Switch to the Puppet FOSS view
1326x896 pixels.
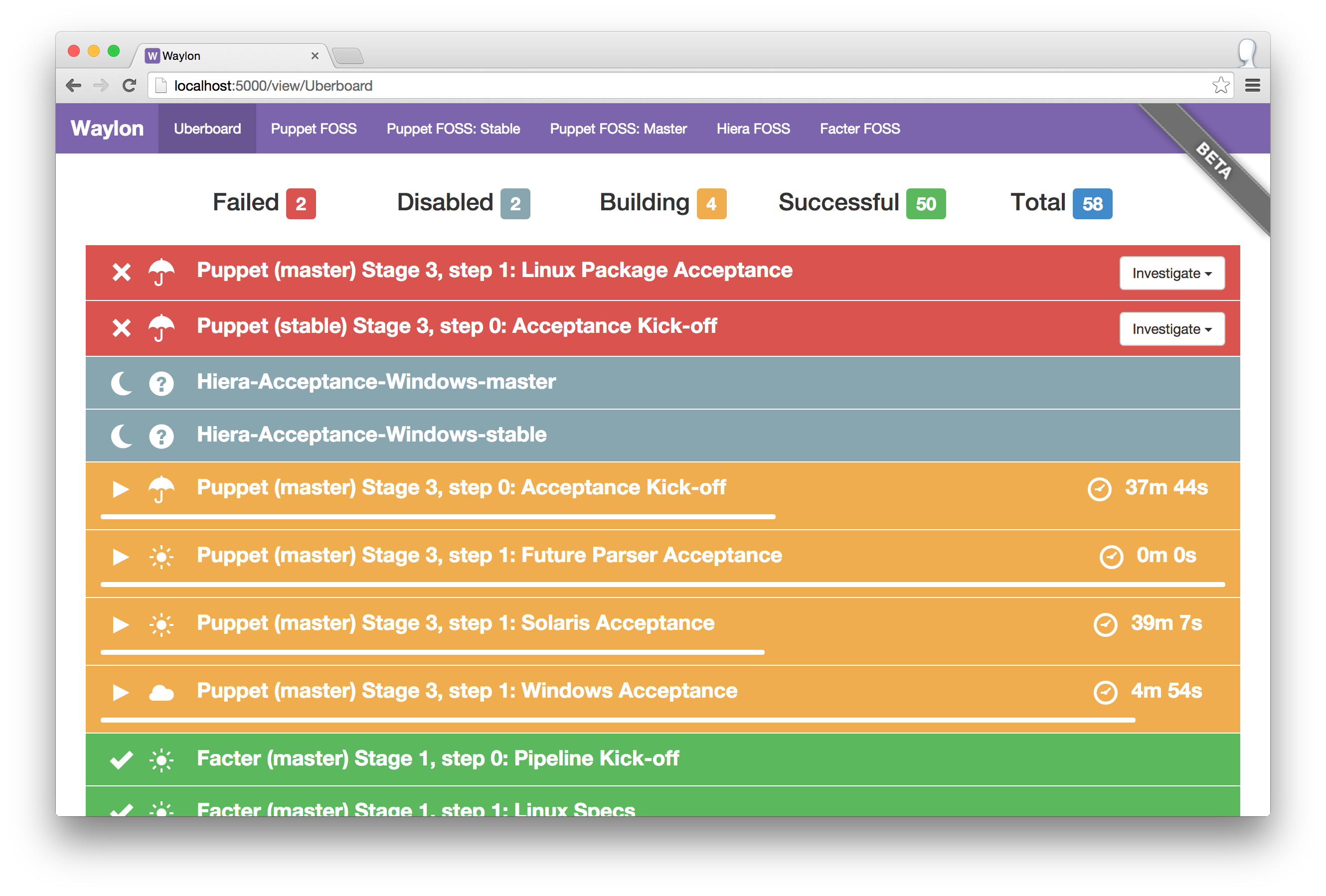coord(313,129)
